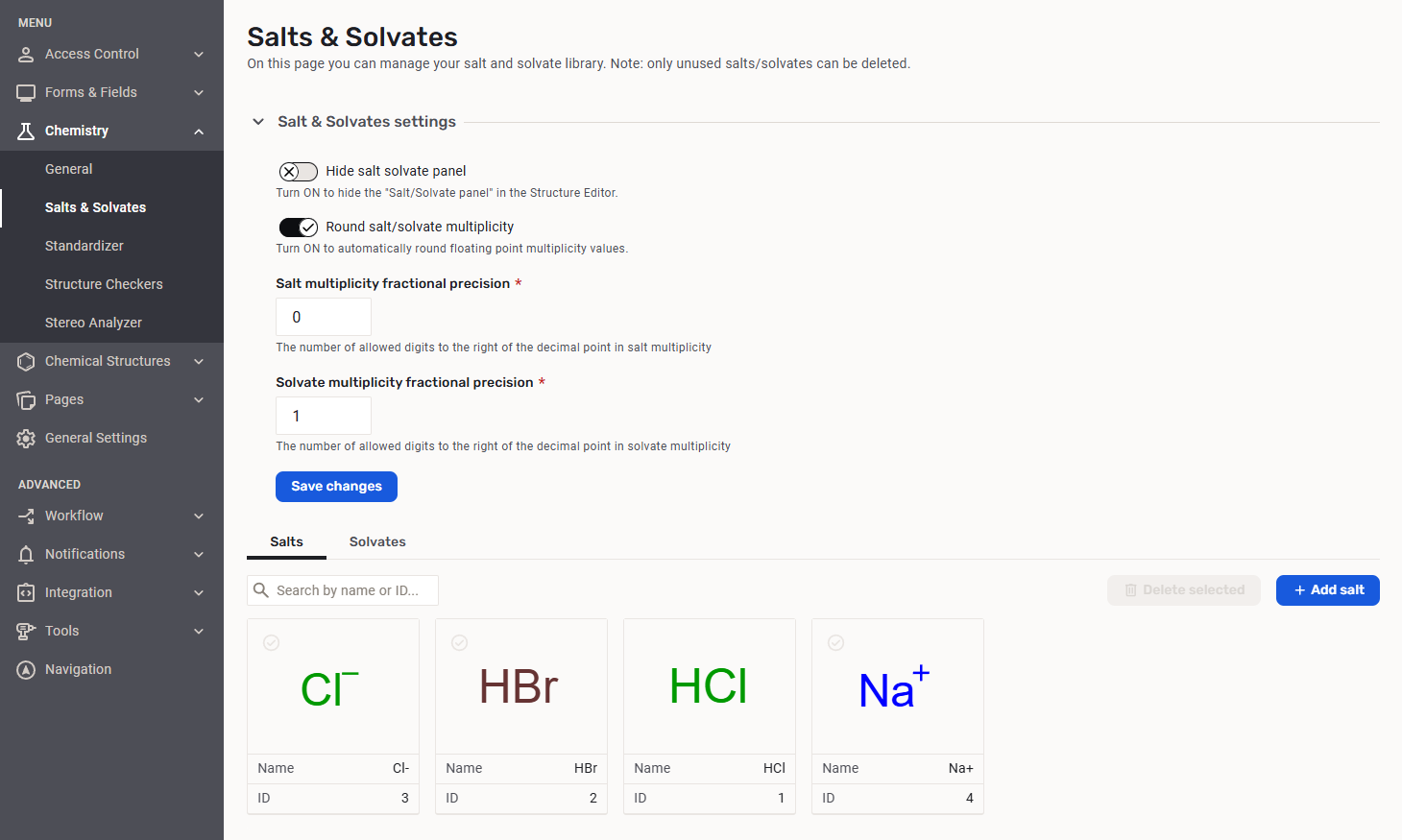
Task: Open the HCl salt structure thumbnail
Action: coord(709,687)
